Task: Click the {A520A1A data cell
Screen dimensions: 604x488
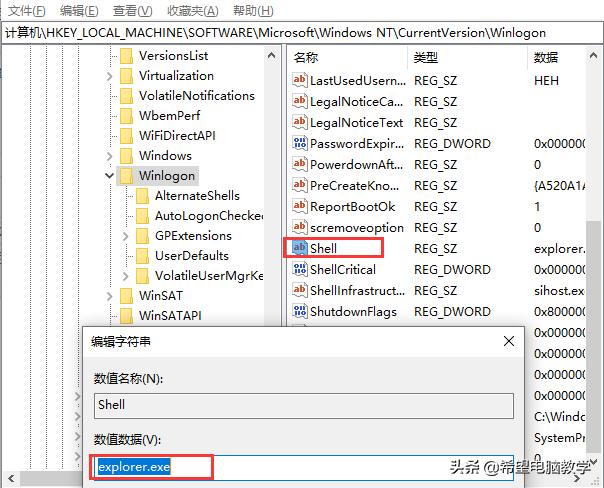Action: [559, 186]
